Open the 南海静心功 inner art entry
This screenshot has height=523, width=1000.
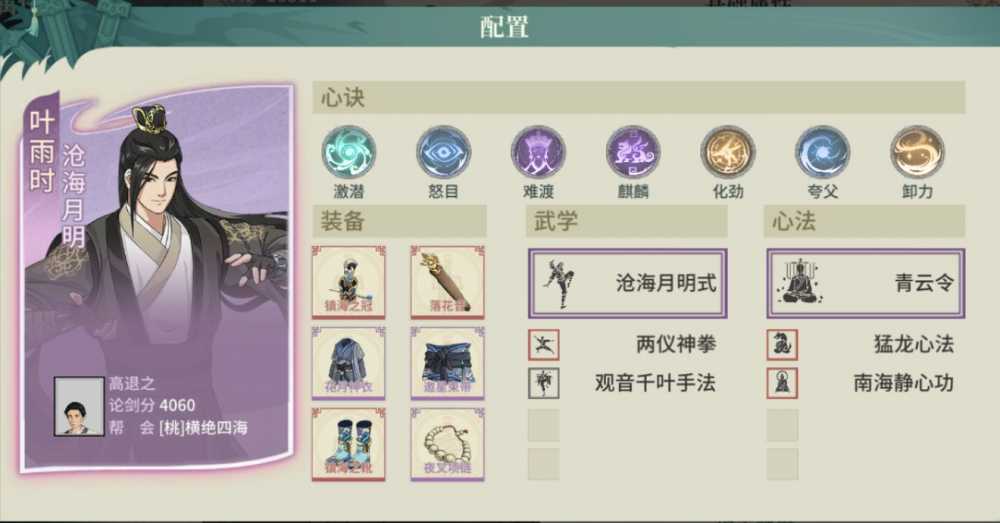pos(860,383)
